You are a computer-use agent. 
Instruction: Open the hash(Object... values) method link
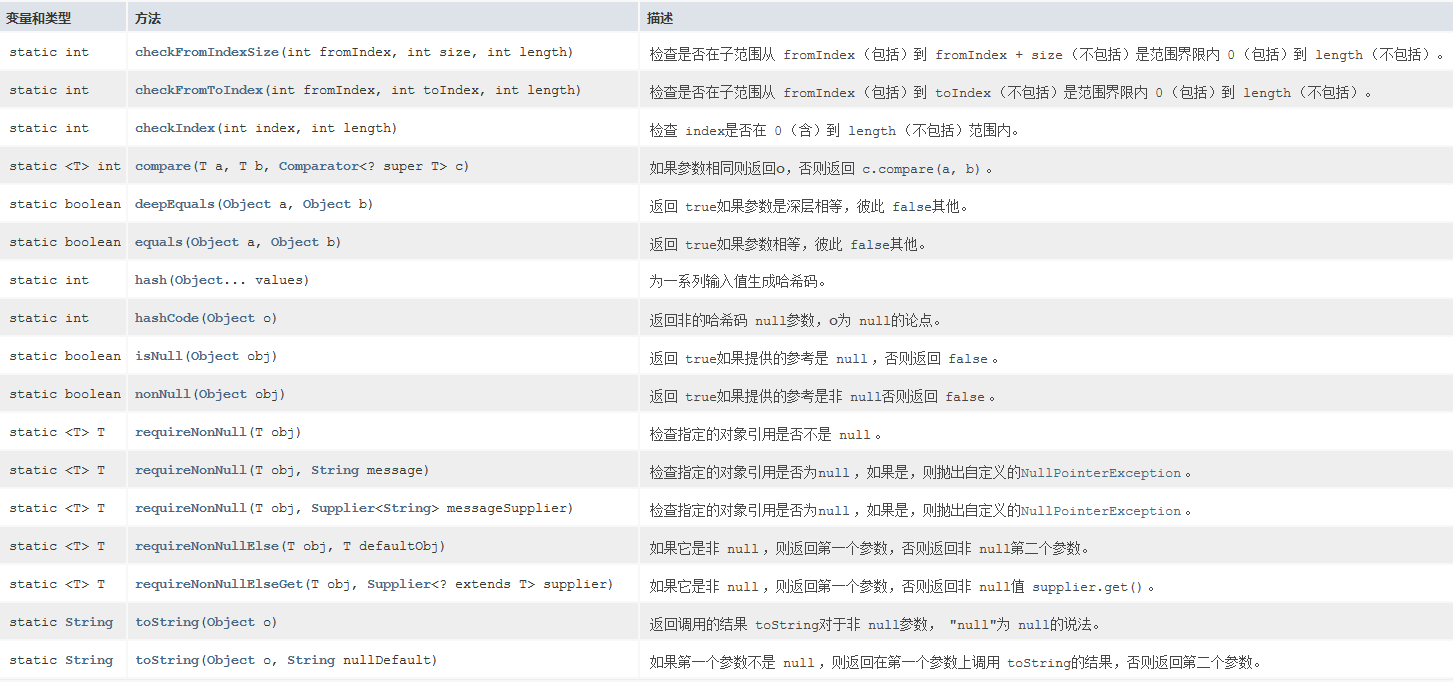150,280
